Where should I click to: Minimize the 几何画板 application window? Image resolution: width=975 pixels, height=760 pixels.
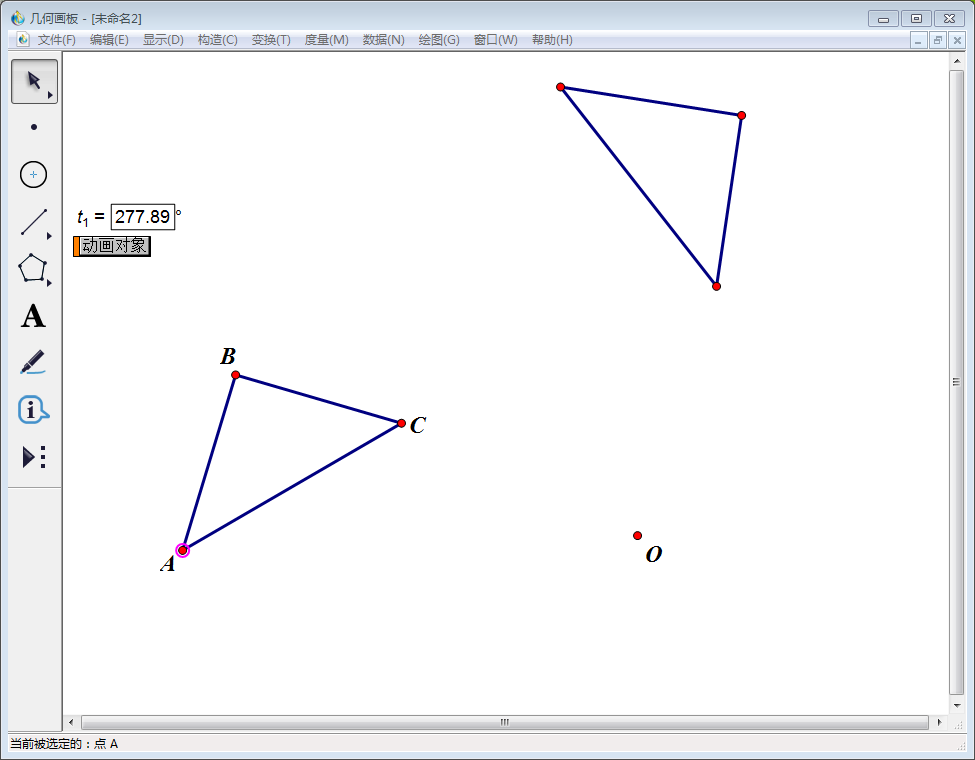coord(884,19)
